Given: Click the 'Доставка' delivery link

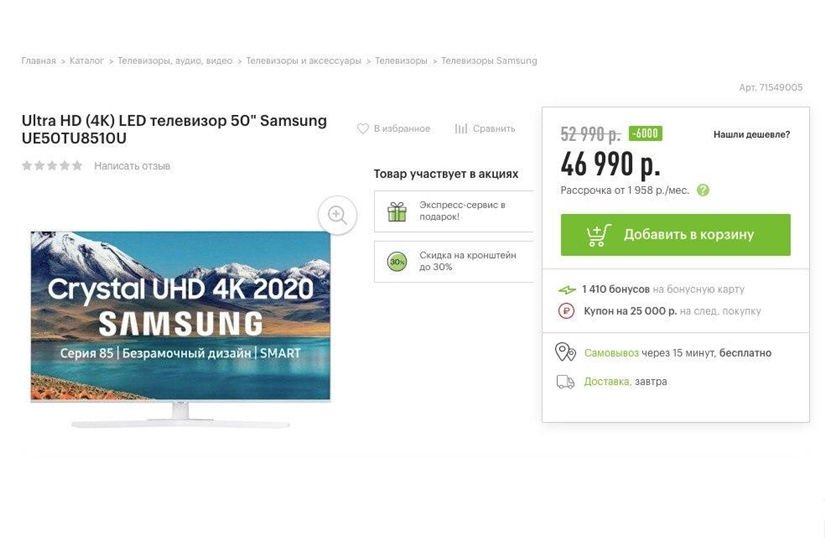Looking at the screenshot, I should point(607,382).
